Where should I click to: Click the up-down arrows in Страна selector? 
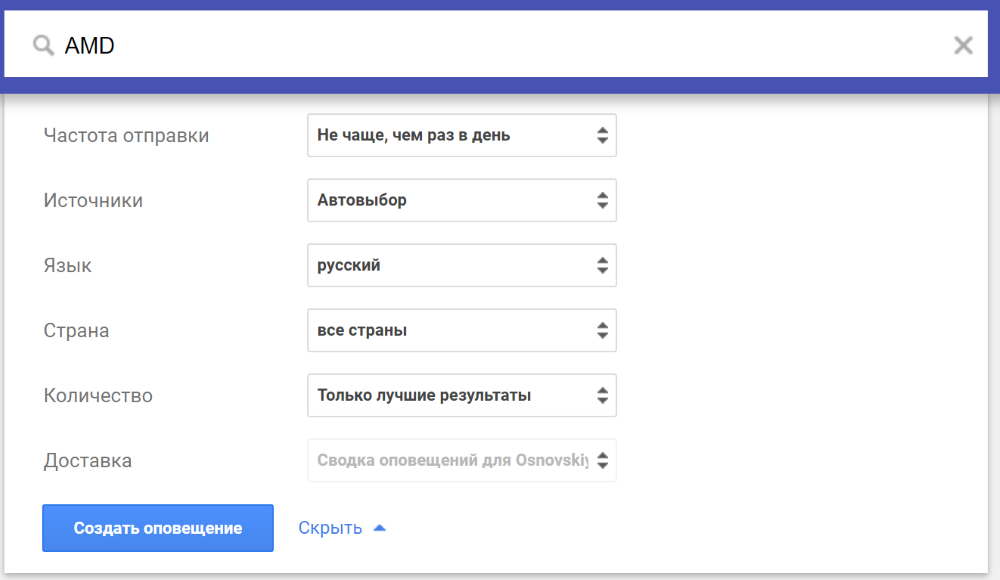[x=602, y=331]
